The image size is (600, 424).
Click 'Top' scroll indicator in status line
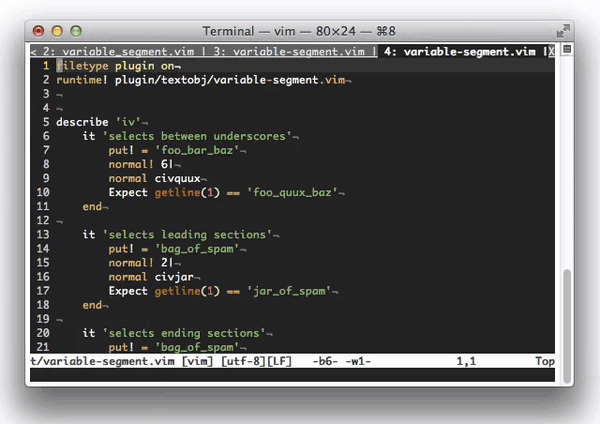point(545,361)
